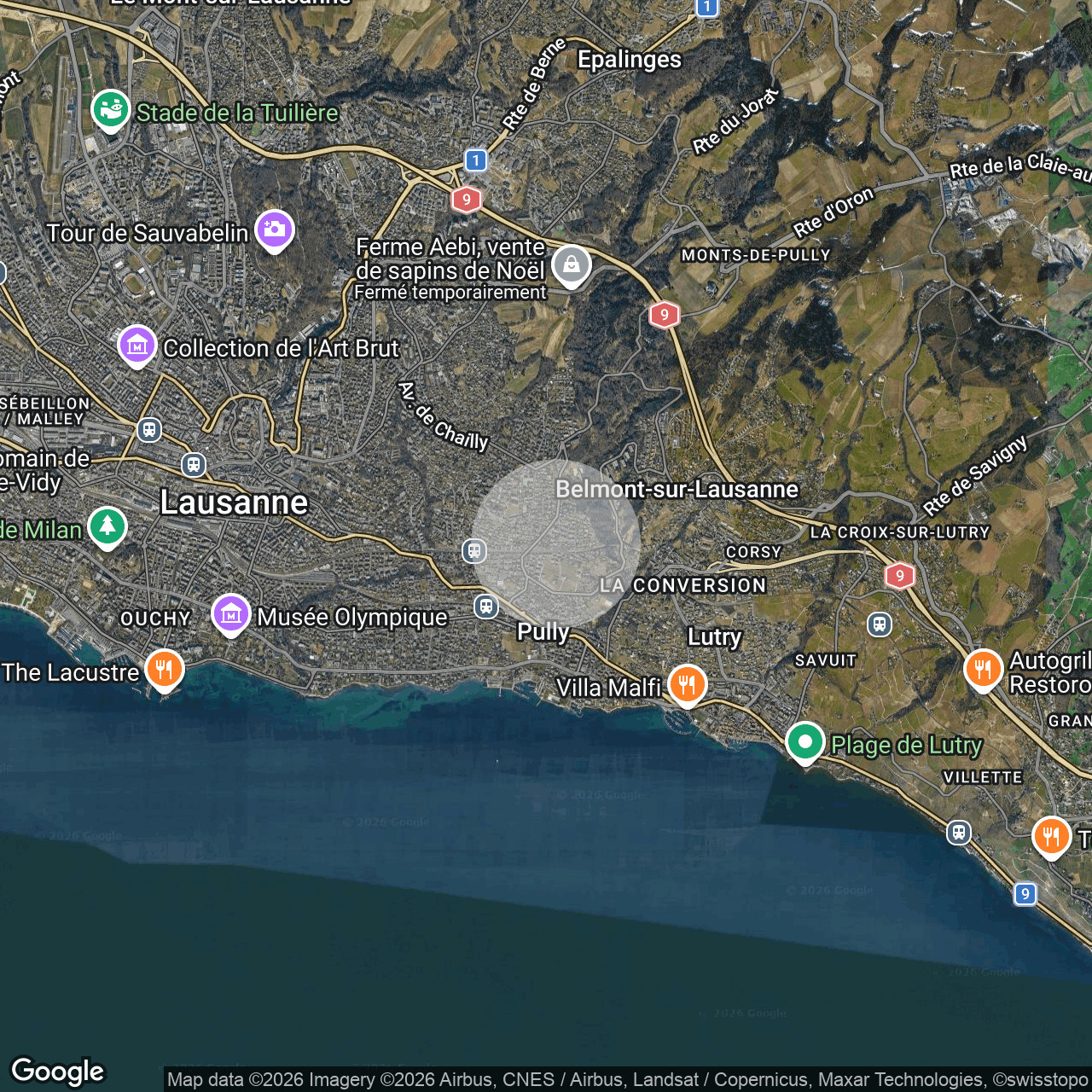Click the Belmont-sur-Lausanne place label
Screen dimensions: 1092x1092
pos(677,489)
